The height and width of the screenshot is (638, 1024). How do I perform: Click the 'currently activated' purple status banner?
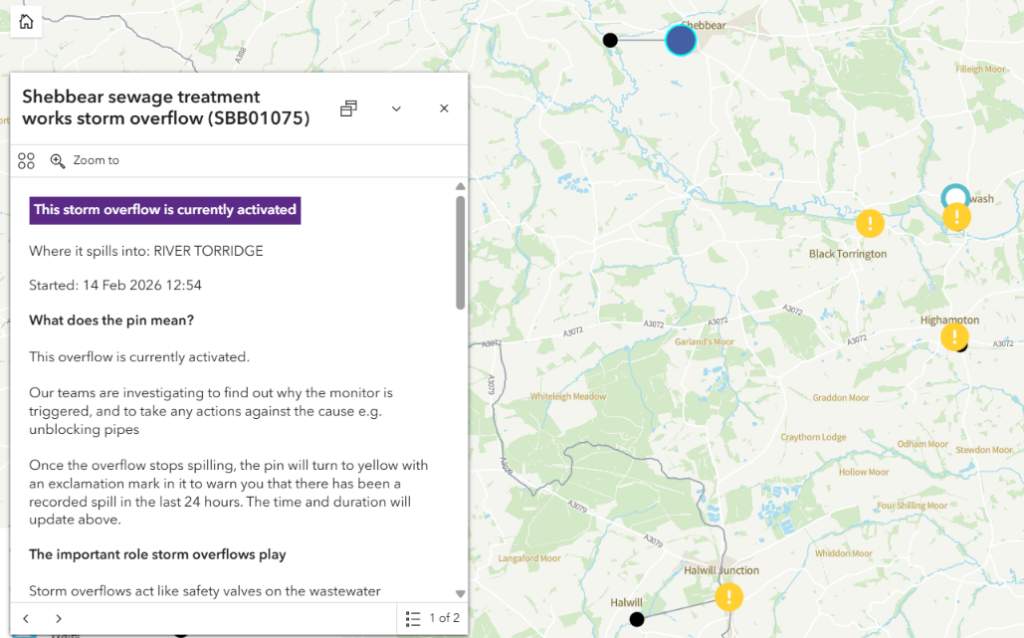[x=165, y=210]
